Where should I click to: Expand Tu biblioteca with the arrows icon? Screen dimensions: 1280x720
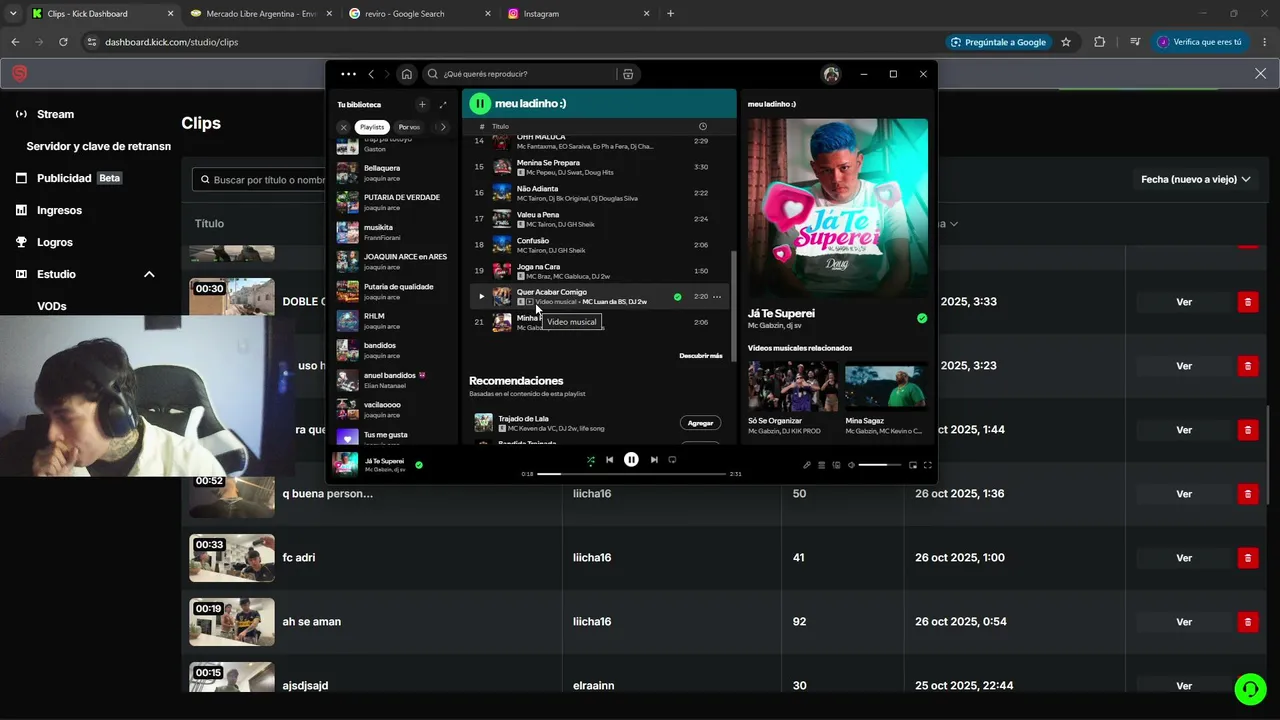(443, 104)
